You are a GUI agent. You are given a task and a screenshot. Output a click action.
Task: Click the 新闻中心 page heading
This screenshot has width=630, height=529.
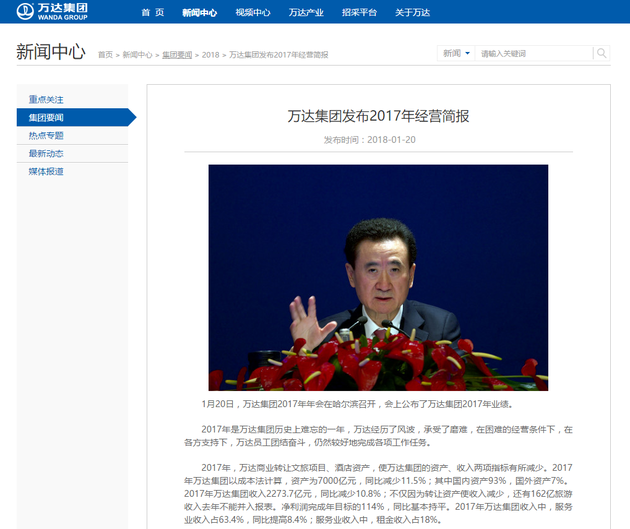click(51, 52)
